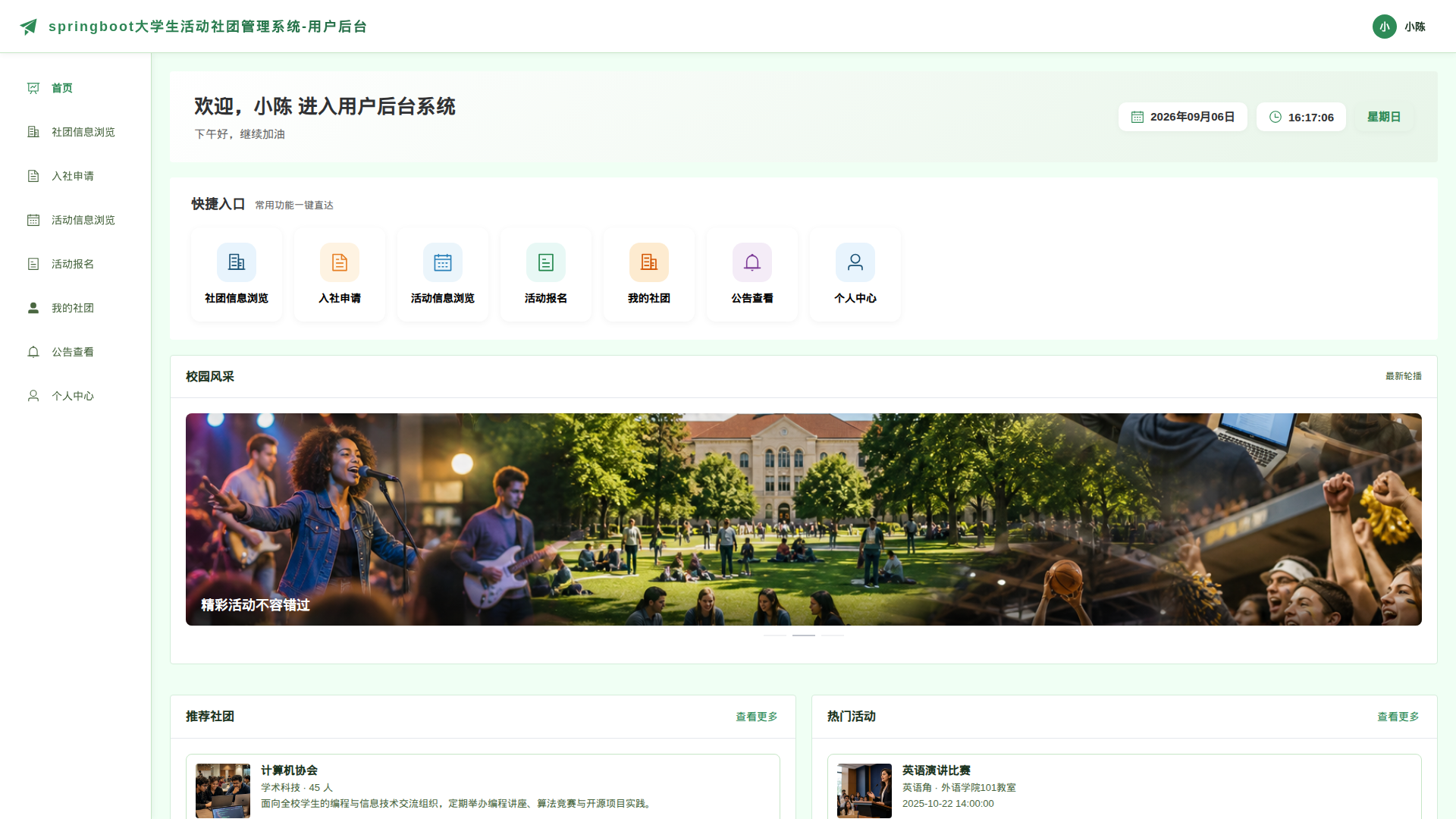1456x819 pixels.
Task: Click the 公告查看 sidebar bell icon
Action: (33, 352)
